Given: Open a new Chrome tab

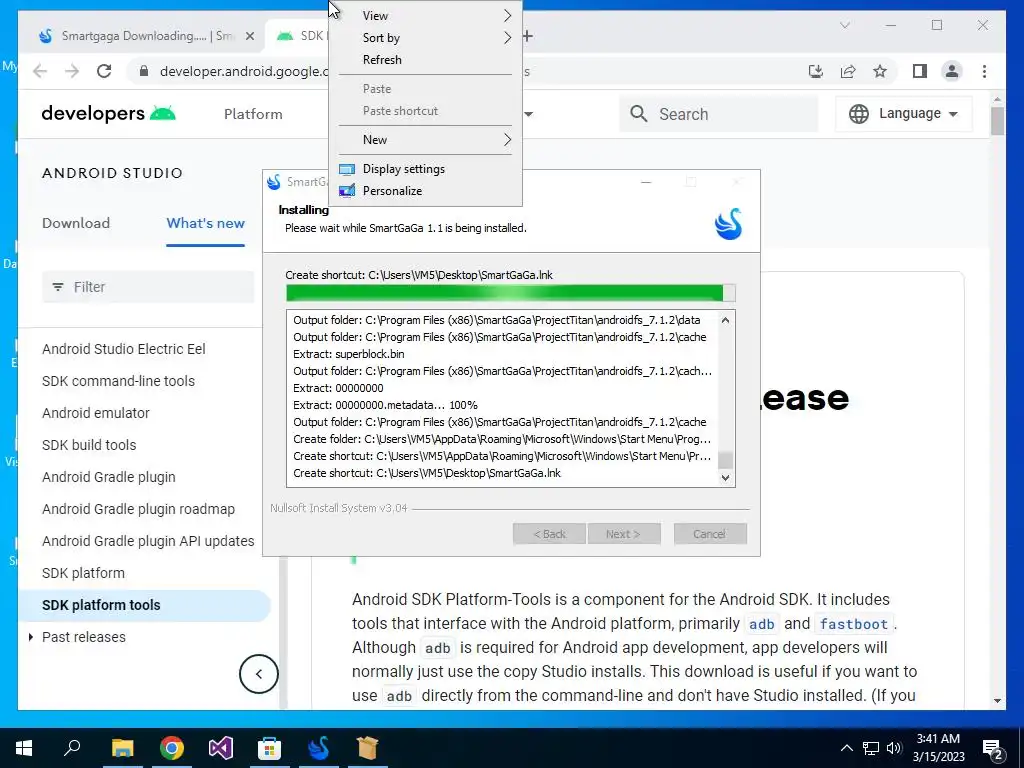Looking at the screenshot, I should [x=528, y=36].
